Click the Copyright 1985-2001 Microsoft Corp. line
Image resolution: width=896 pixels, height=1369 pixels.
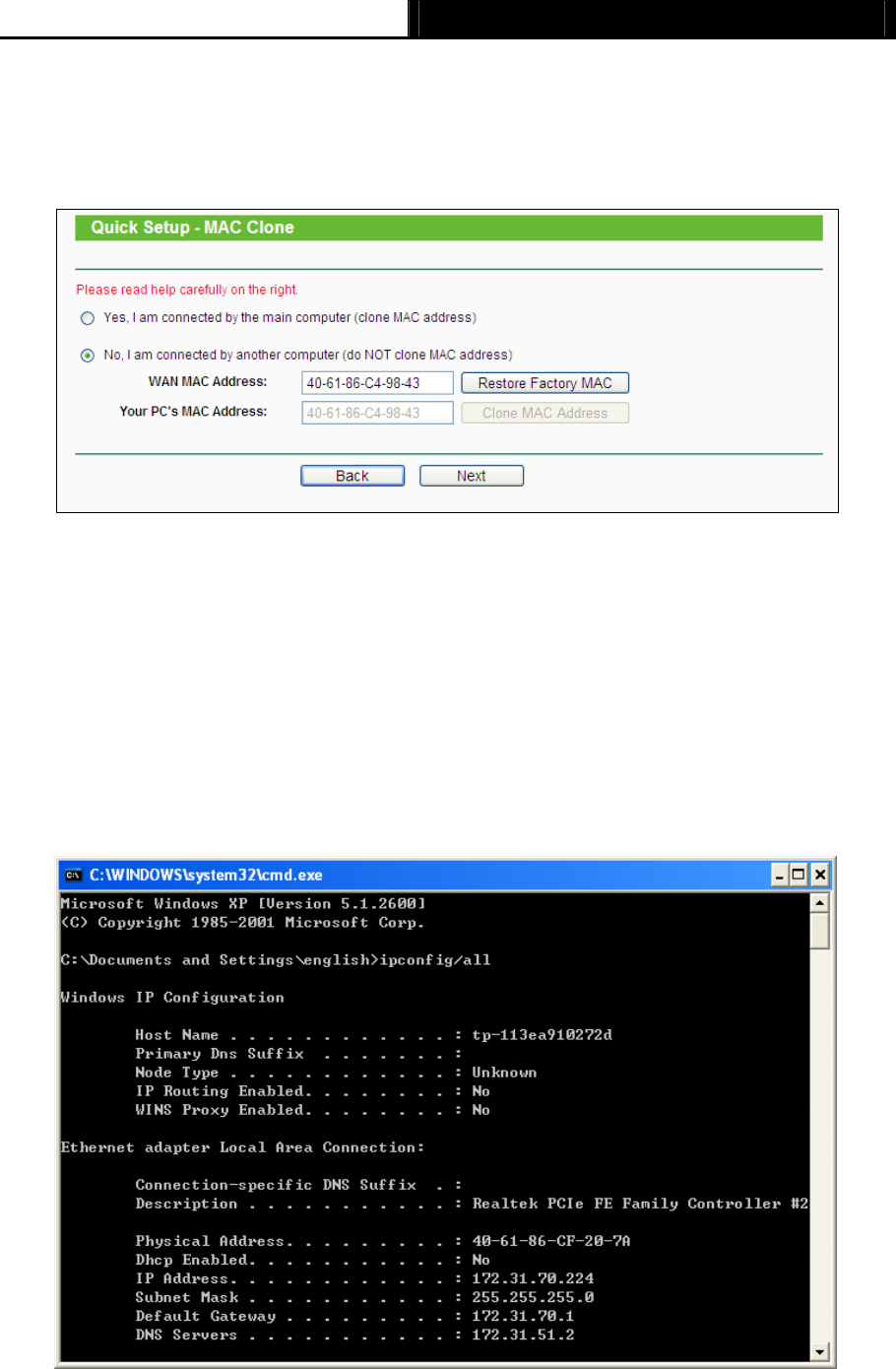tap(243, 923)
